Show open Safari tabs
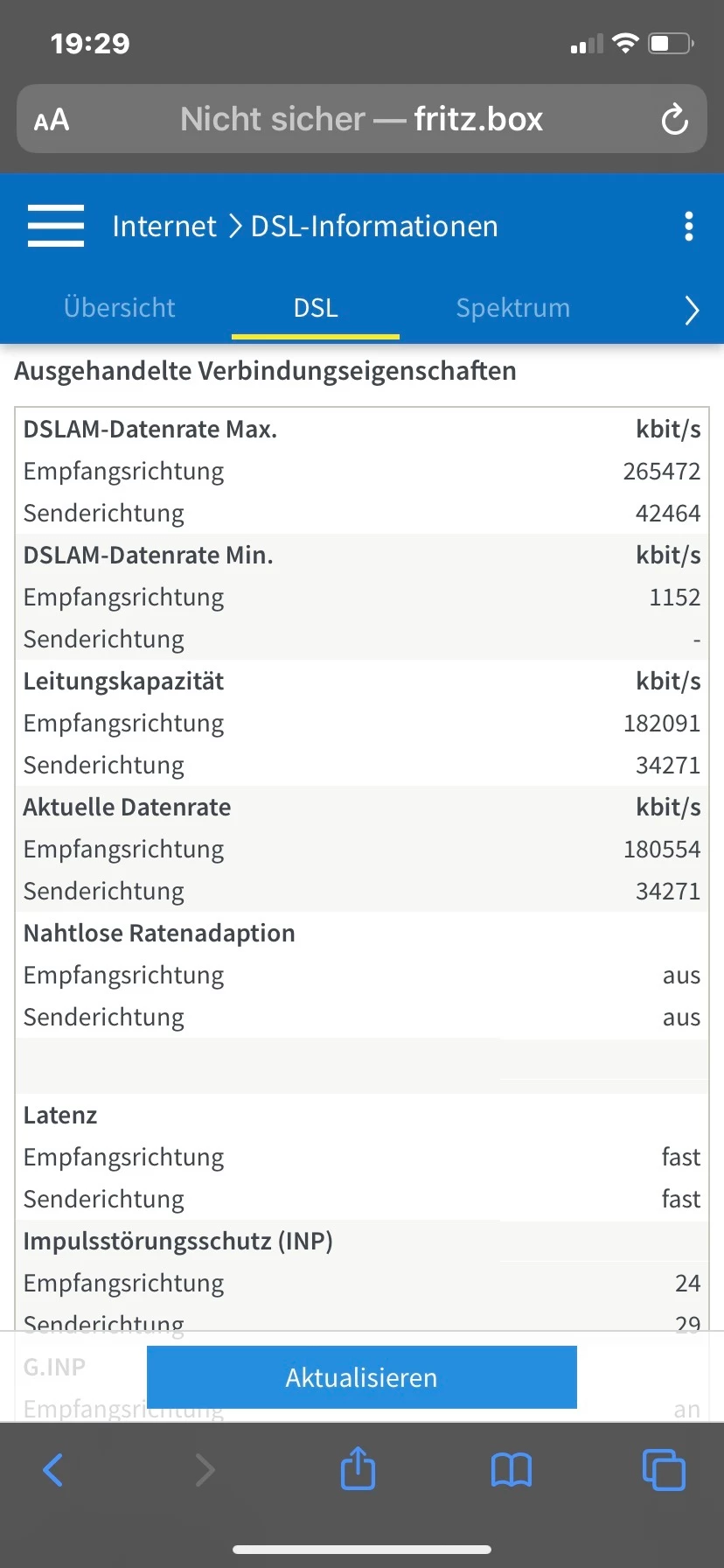724x1568 pixels. click(664, 1470)
